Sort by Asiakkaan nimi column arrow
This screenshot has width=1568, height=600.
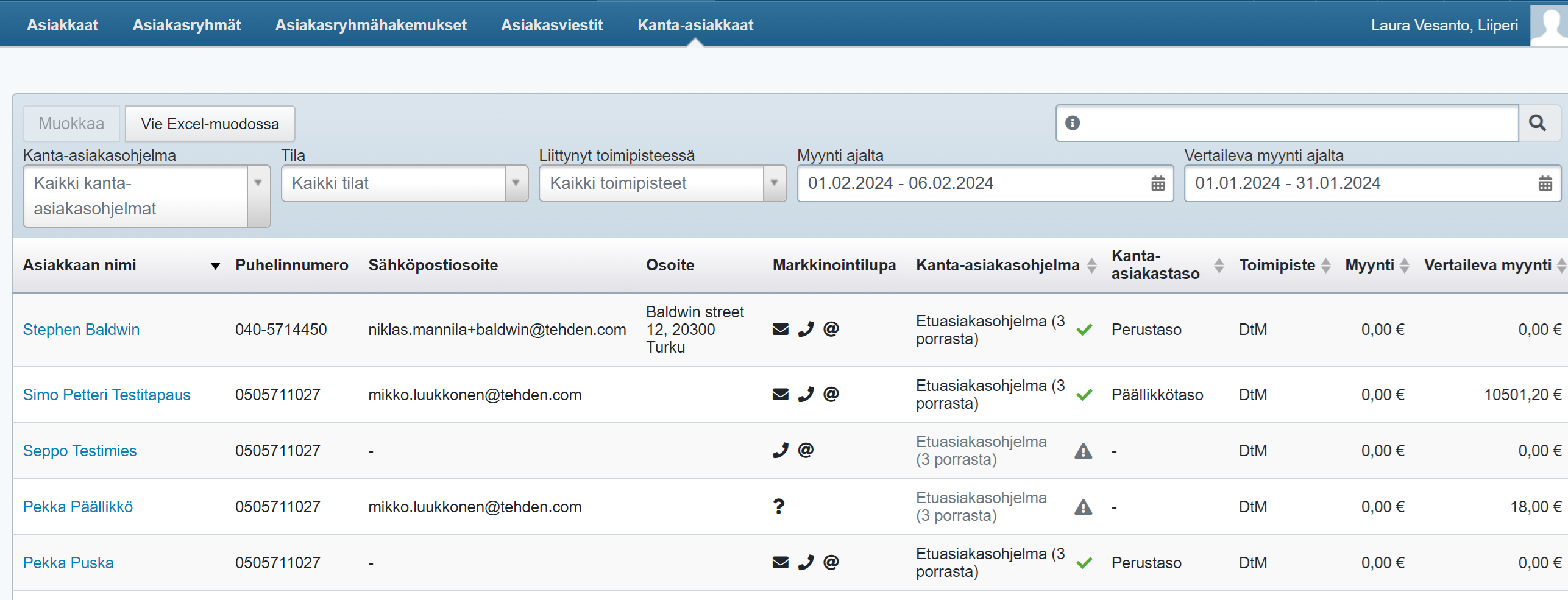click(x=215, y=266)
